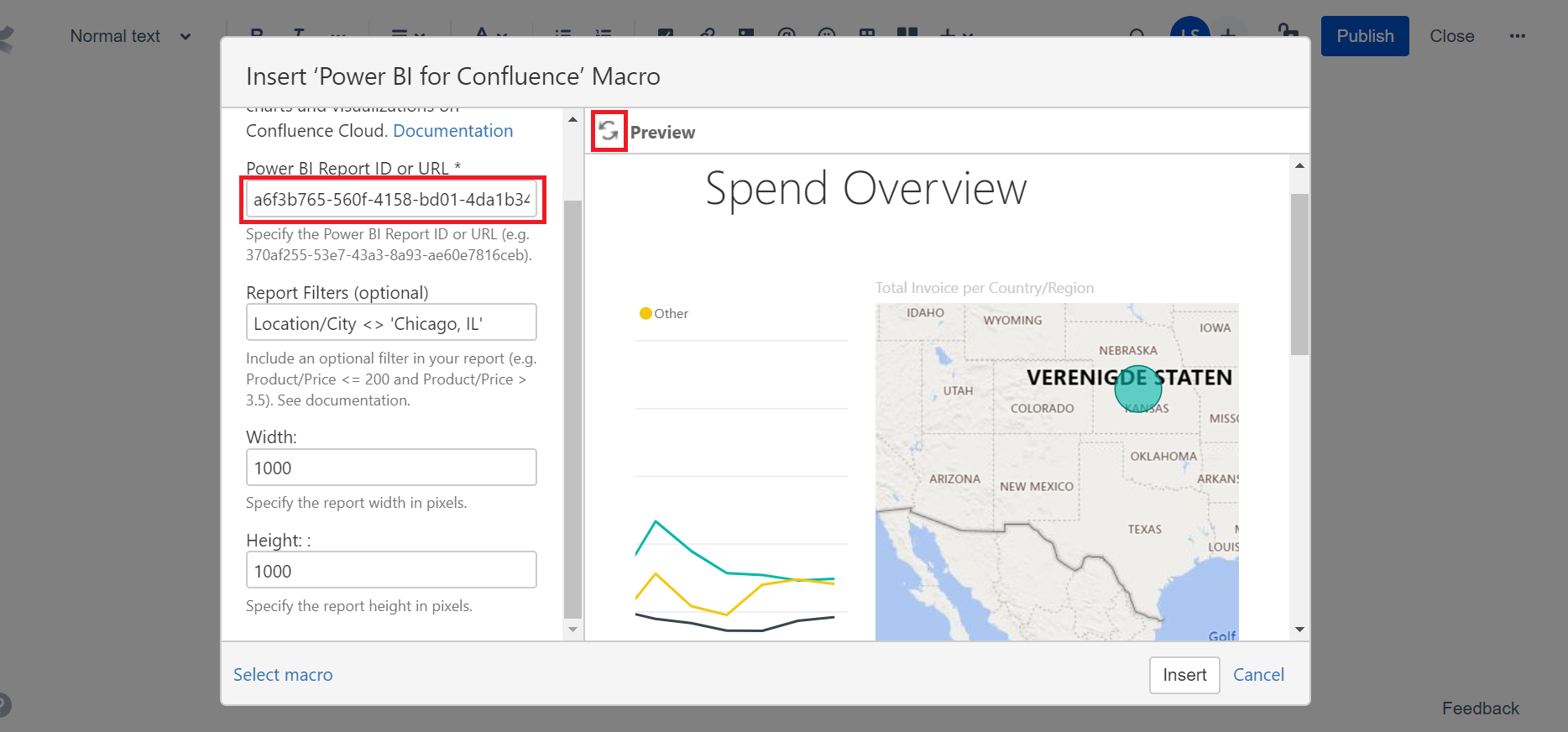Click the Spend Overview report title

865,189
